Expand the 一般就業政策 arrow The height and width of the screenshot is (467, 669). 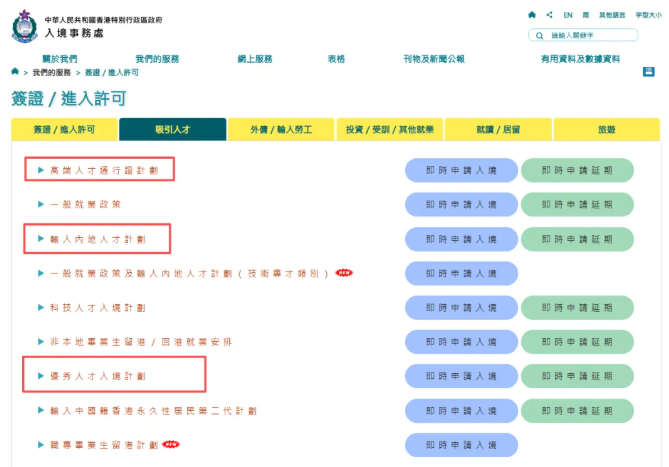point(41,204)
